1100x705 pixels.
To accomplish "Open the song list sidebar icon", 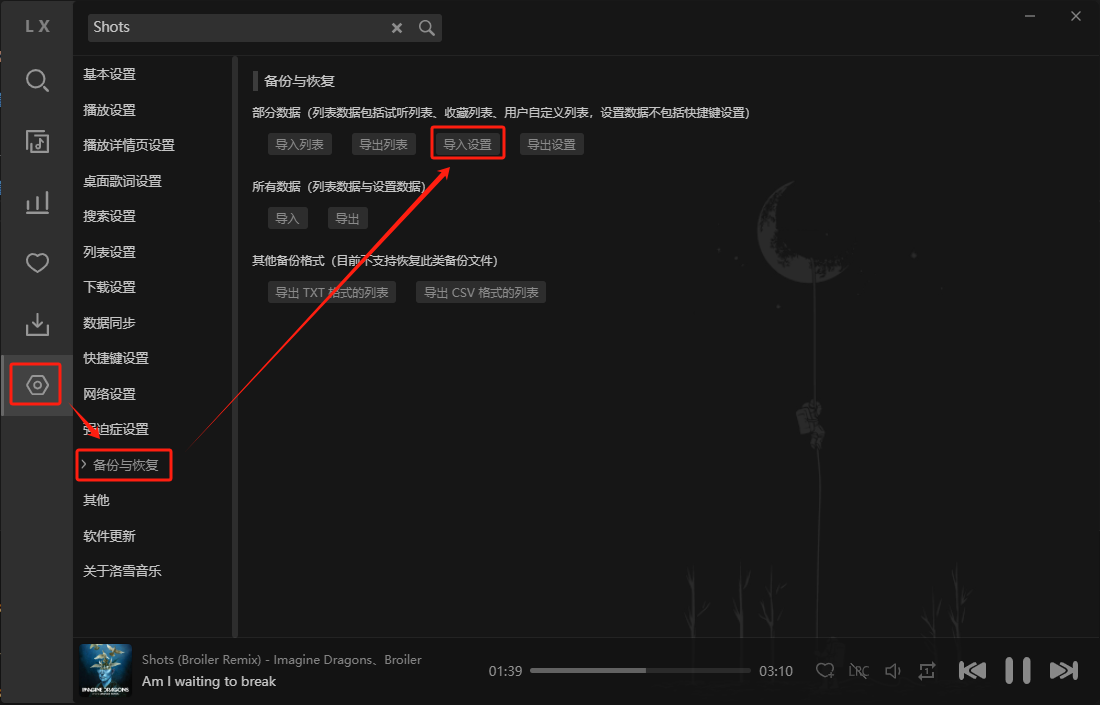I will (37, 142).
